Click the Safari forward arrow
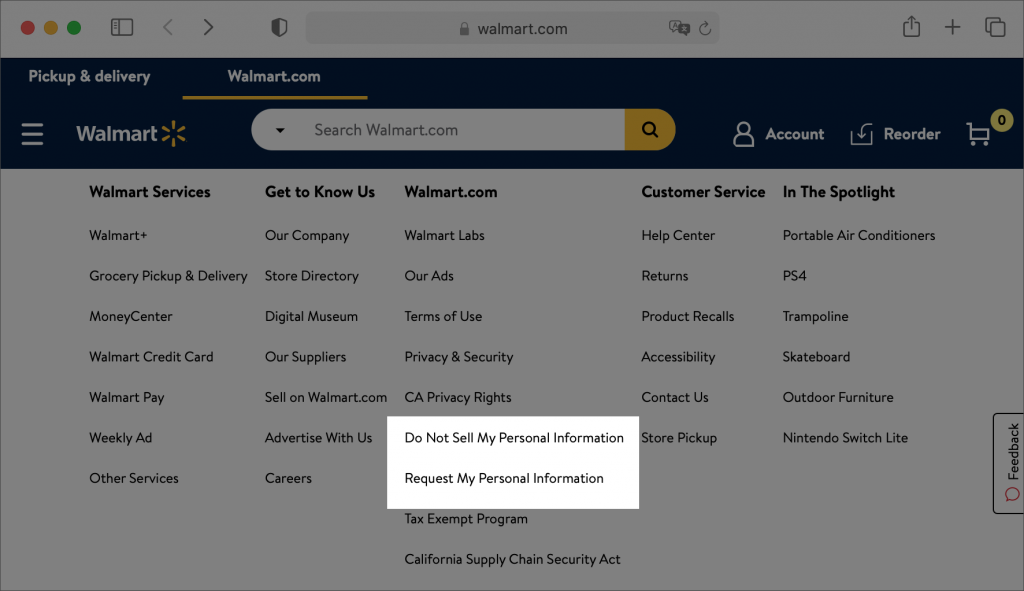This screenshot has height=591, width=1024. pyautogui.click(x=208, y=28)
